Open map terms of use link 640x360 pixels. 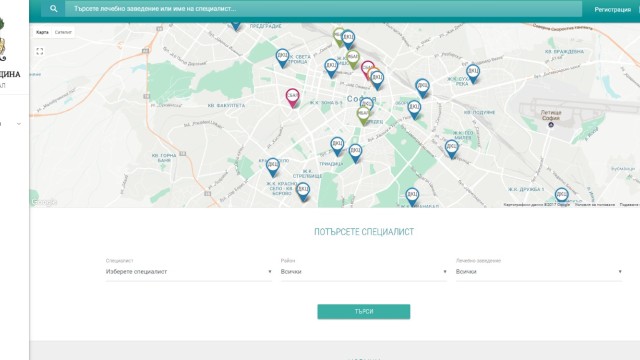click(x=594, y=204)
